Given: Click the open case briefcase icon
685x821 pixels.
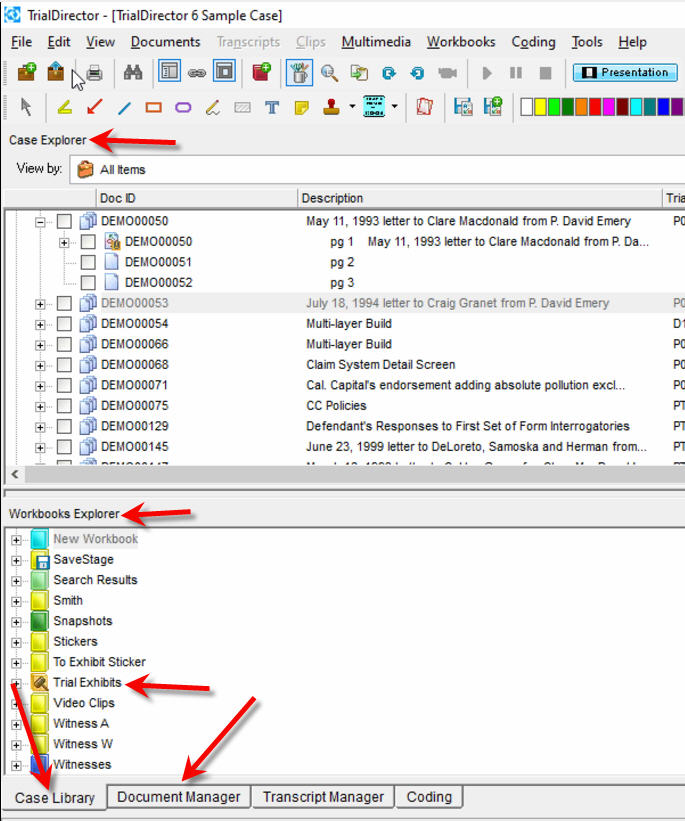Looking at the screenshot, I should tap(56, 72).
